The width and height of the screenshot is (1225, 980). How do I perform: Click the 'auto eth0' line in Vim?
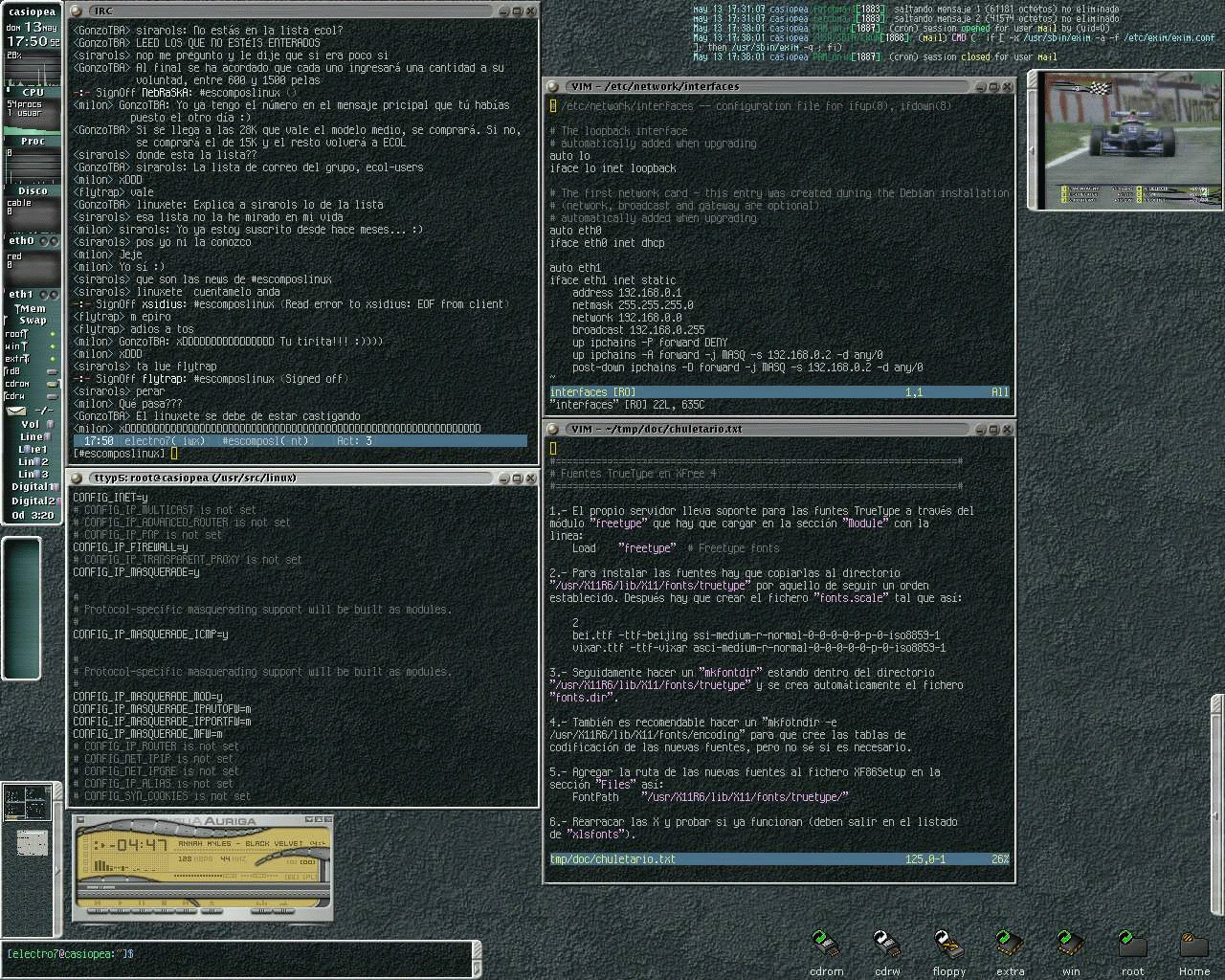pyautogui.click(x=576, y=231)
